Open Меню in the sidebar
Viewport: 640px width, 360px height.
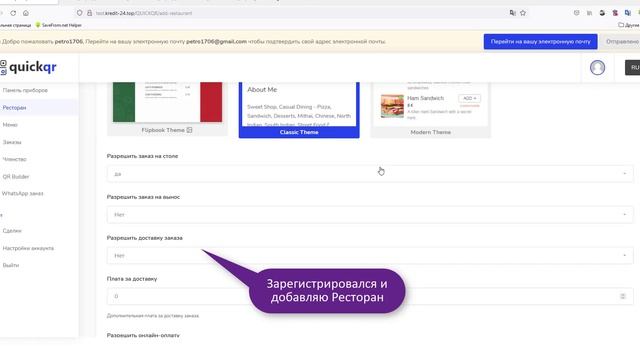click(x=10, y=125)
